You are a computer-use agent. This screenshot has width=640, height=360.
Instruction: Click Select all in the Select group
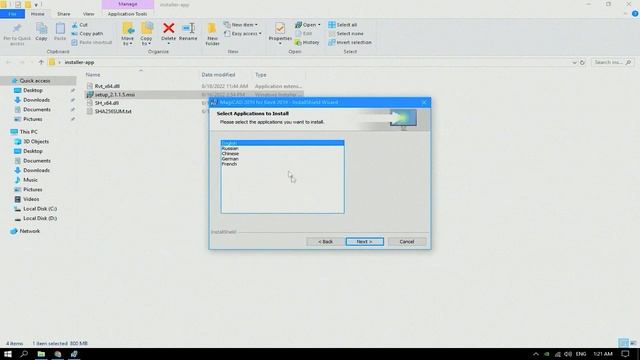[343, 25]
